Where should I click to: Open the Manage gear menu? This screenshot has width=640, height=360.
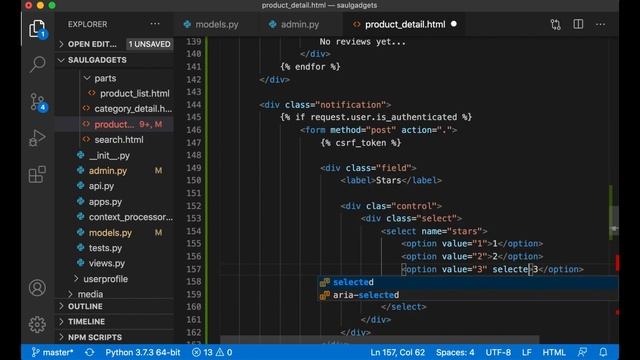click(x=37, y=324)
